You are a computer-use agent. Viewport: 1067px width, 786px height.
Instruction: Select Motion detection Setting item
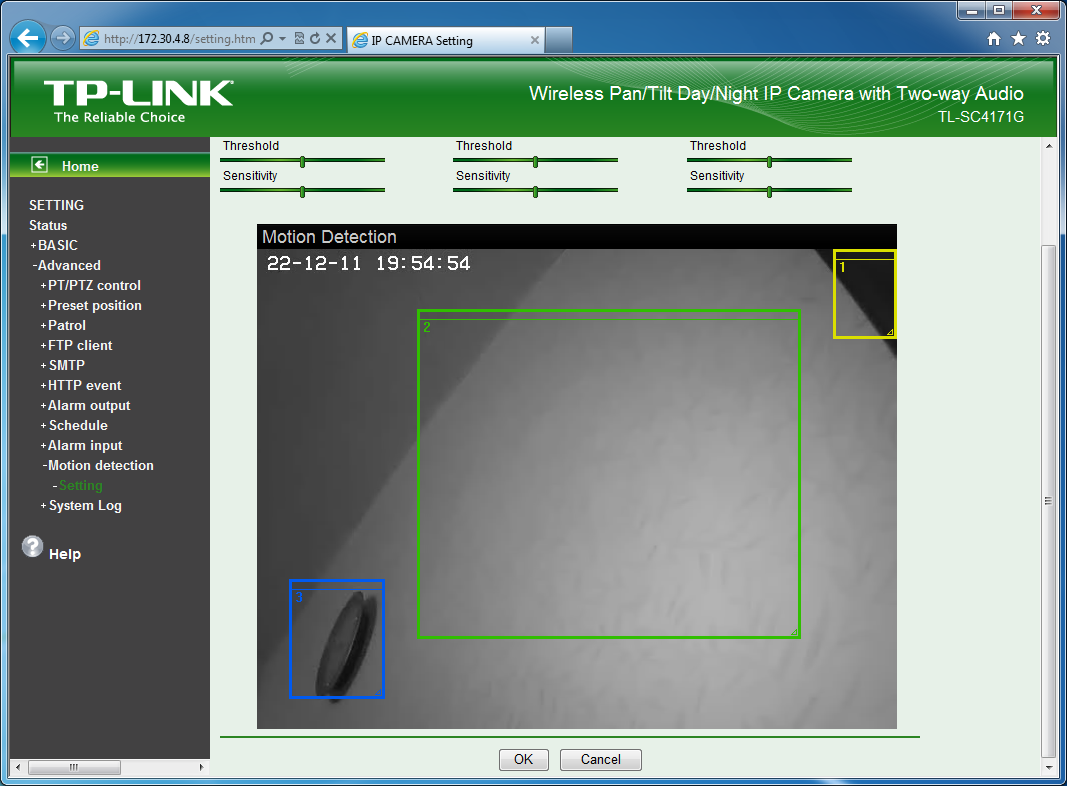click(x=80, y=485)
